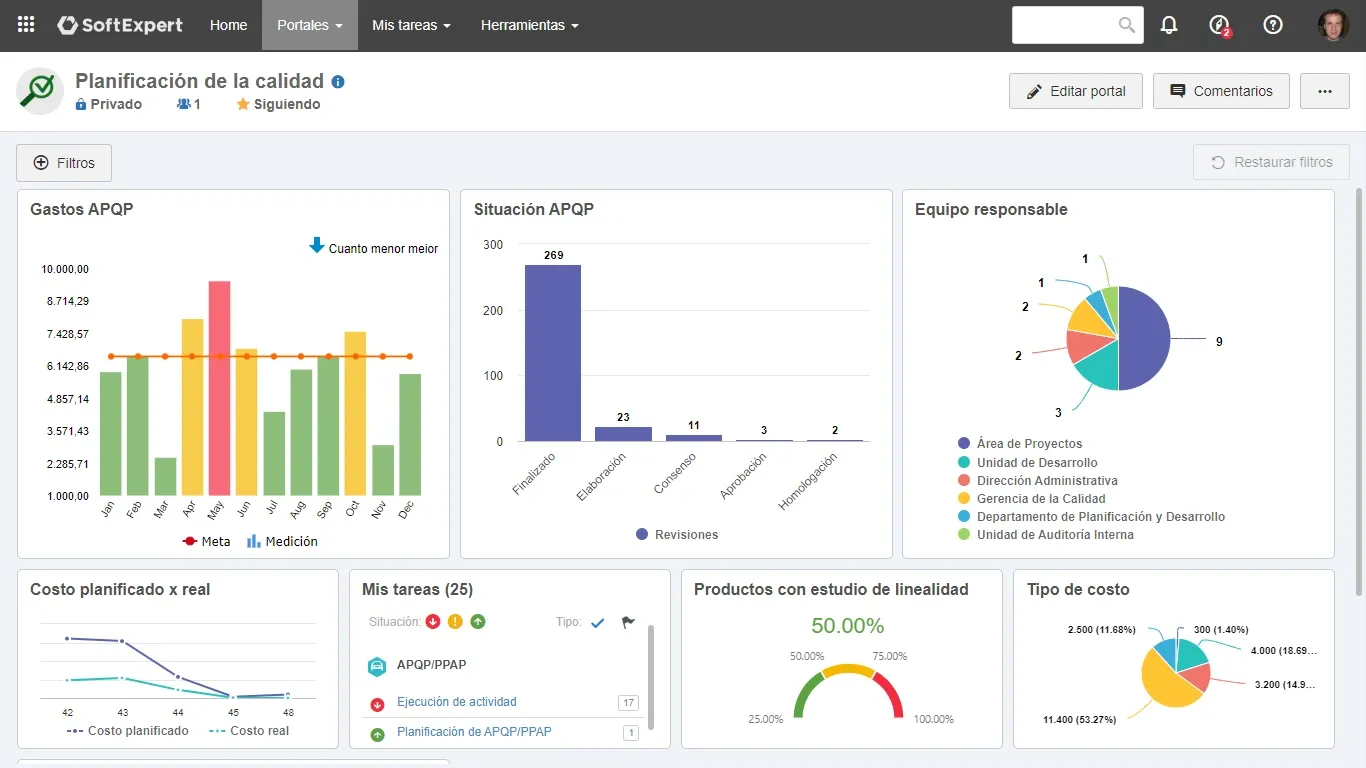Click the user profile avatar

(x=1333, y=25)
